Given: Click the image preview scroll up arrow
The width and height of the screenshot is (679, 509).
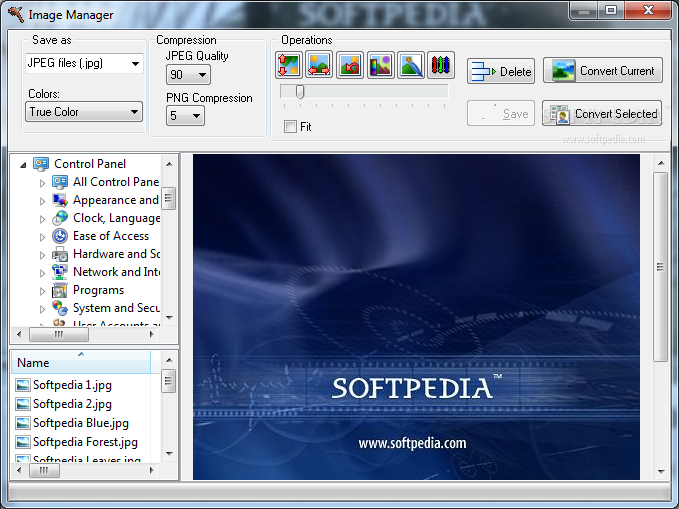Looking at the screenshot, I should (661, 163).
